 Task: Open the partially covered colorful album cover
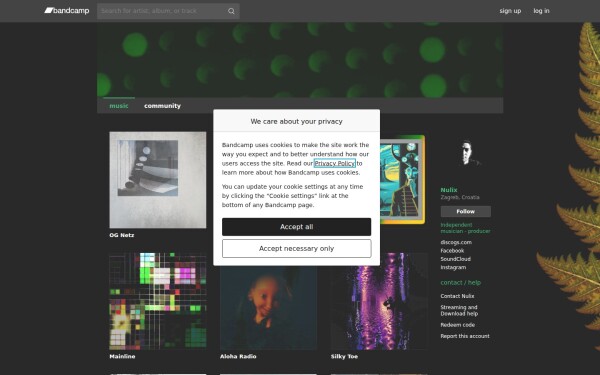pyautogui.click(x=402, y=180)
